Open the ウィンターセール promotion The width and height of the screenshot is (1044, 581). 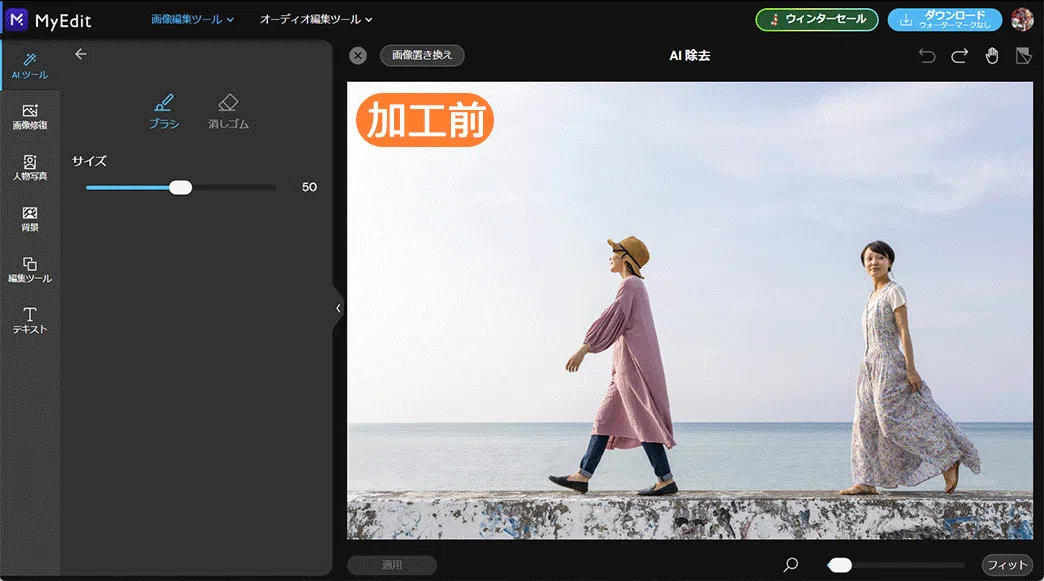tap(816, 18)
